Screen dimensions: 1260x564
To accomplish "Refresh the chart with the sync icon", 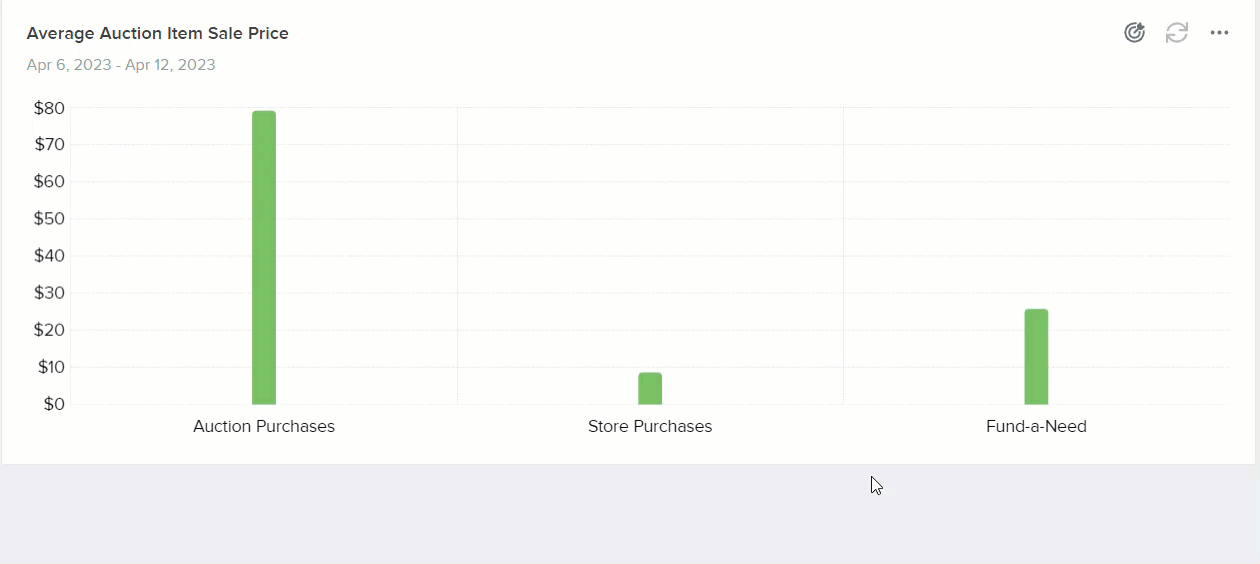I will pos(1177,33).
